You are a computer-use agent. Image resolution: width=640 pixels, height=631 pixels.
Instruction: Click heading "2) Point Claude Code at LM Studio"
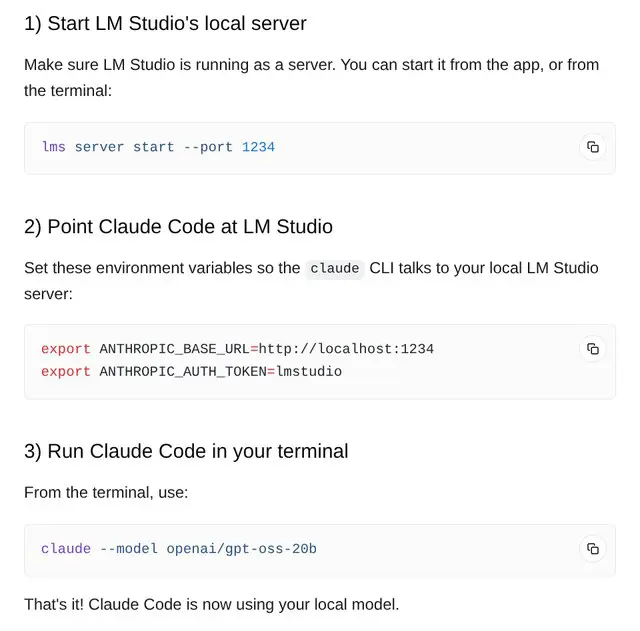pos(178,227)
